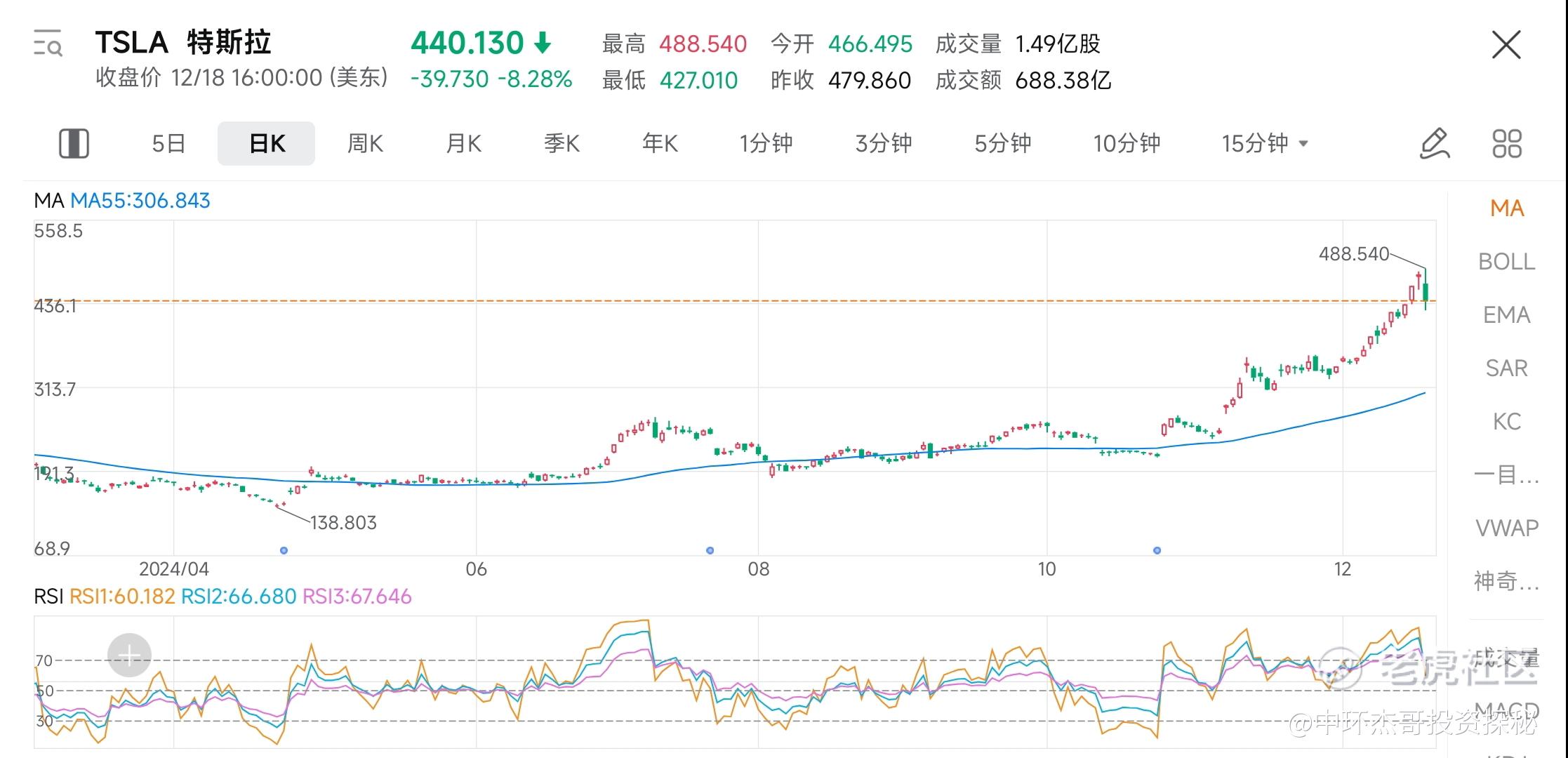Click the RSI1 indicator value label
This screenshot has height=758, width=1568.
click(122, 597)
